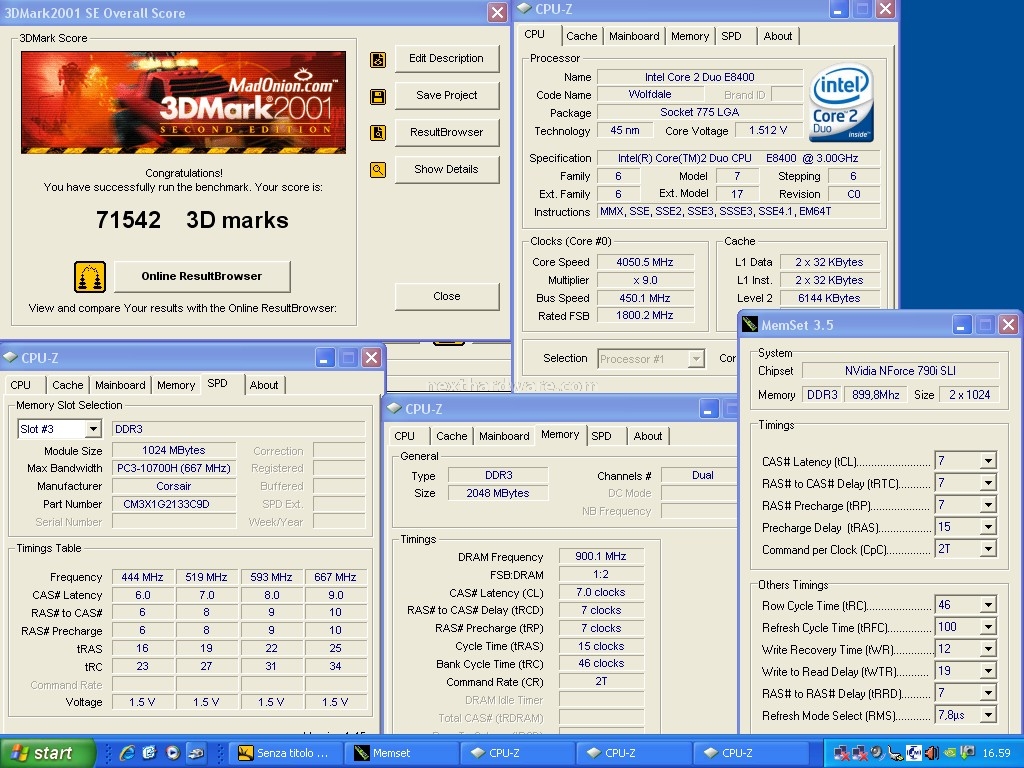This screenshot has width=1024, height=768.
Task: Click the Chipset field NVidia NForce 790i SLI
Action: tap(900, 371)
